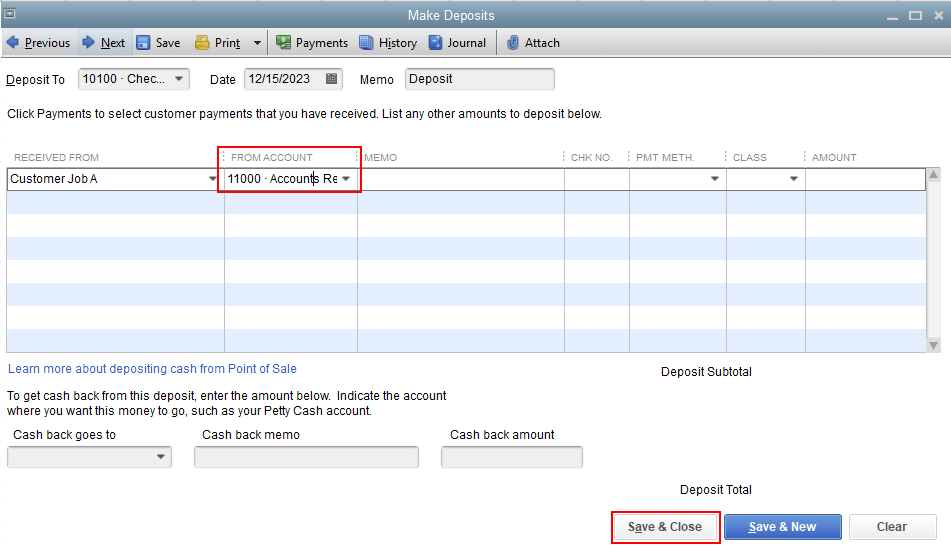Clear the deposit form

click(x=893, y=526)
